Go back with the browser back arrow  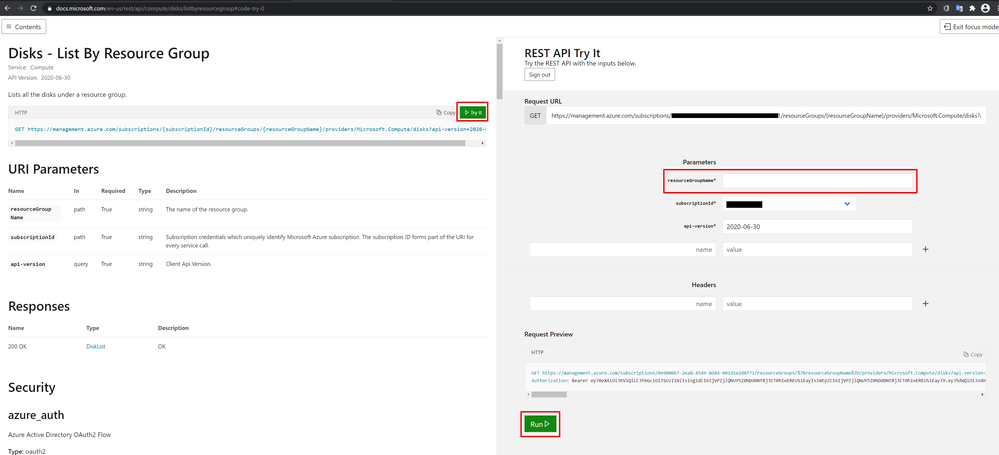(x=7, y=8)
